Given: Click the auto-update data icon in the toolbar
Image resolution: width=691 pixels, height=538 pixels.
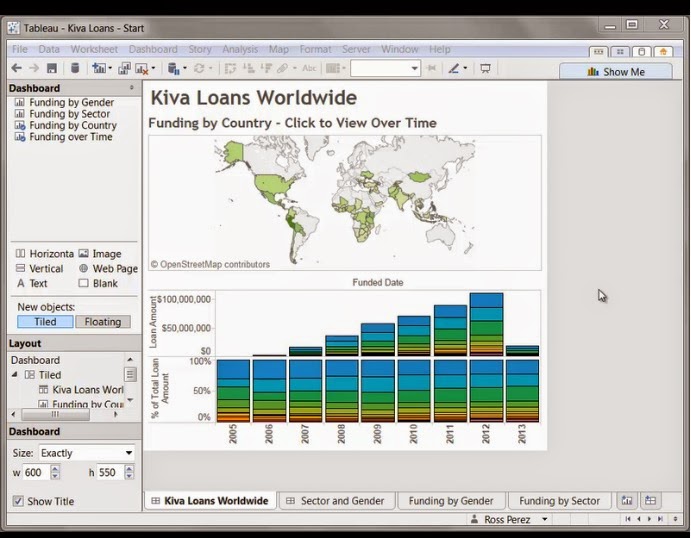Looking at the screenshot, I should 174,68.
